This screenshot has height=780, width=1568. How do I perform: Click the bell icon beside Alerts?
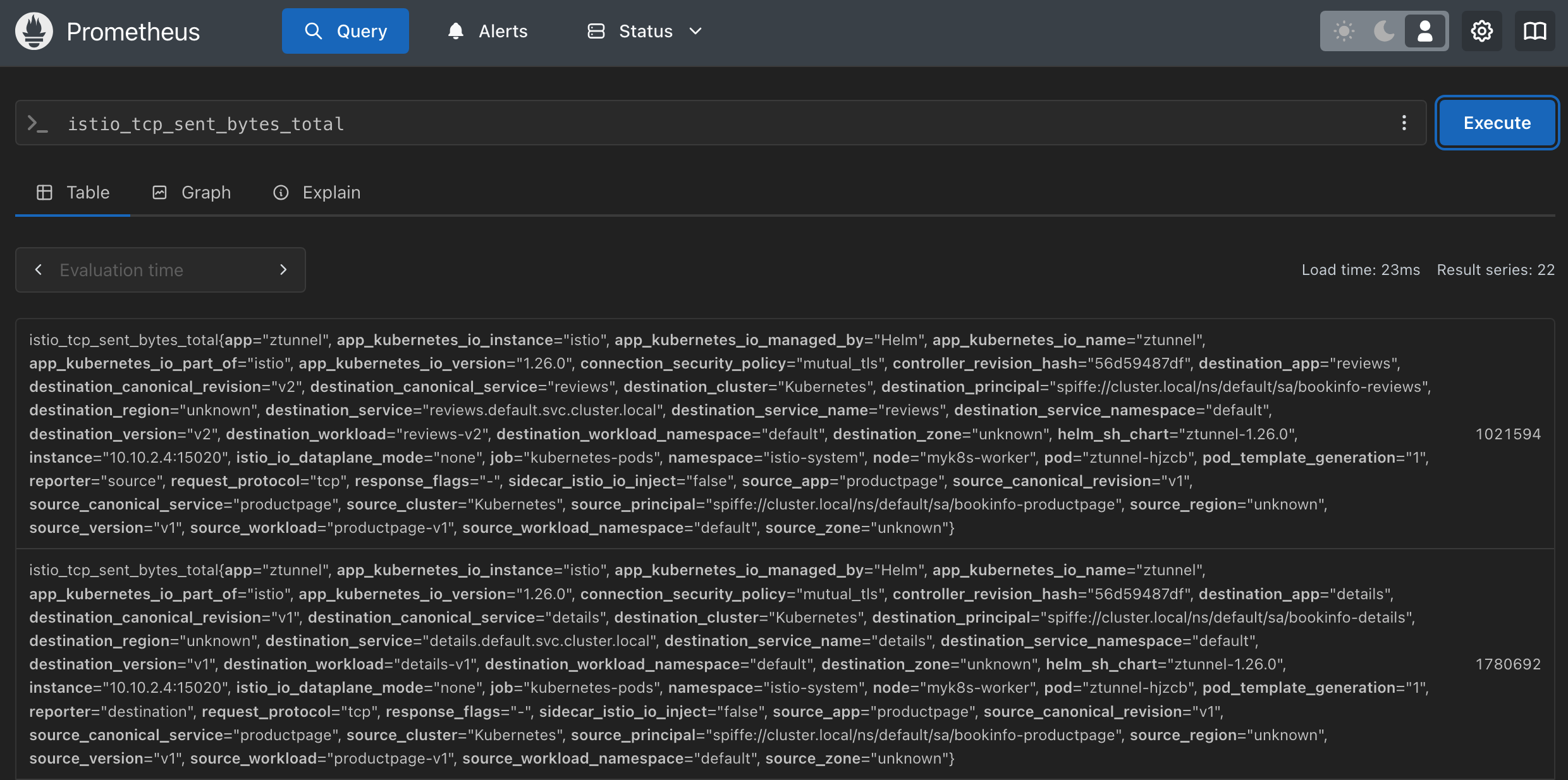point(455,31)
